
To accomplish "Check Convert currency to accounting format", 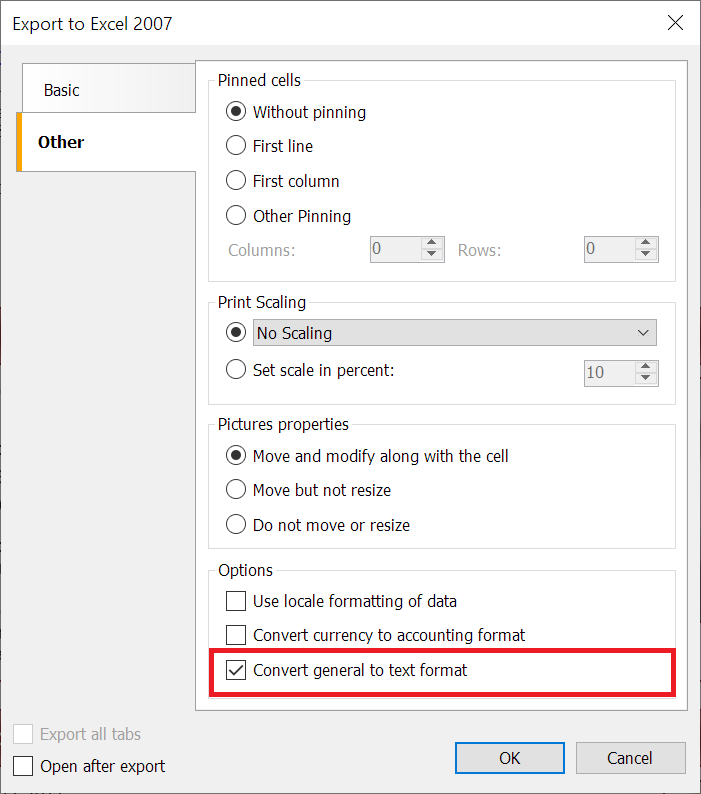I will pos(236,635).
